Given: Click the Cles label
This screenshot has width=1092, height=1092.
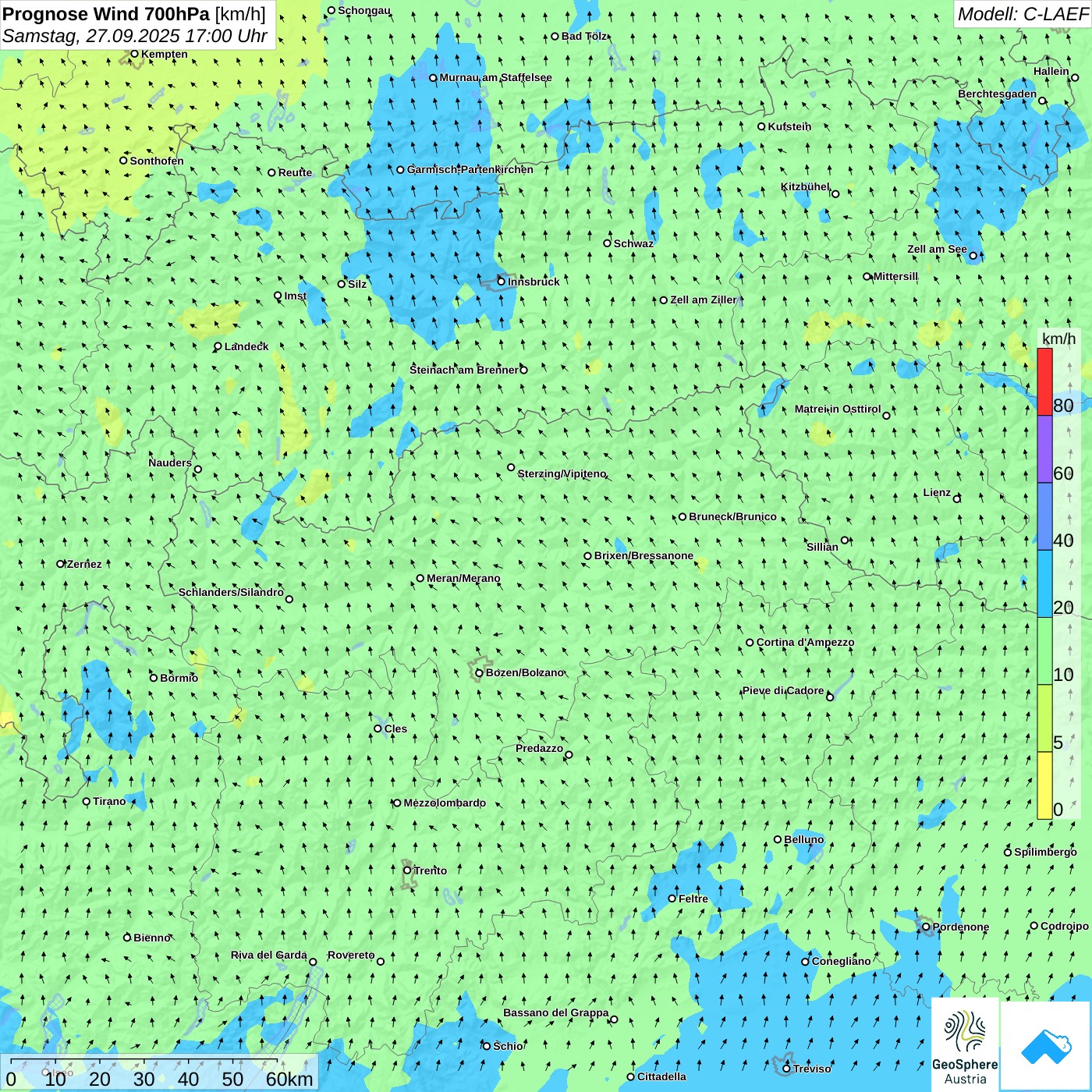Looking at the screenshot, I should click(x=395, y=729).
